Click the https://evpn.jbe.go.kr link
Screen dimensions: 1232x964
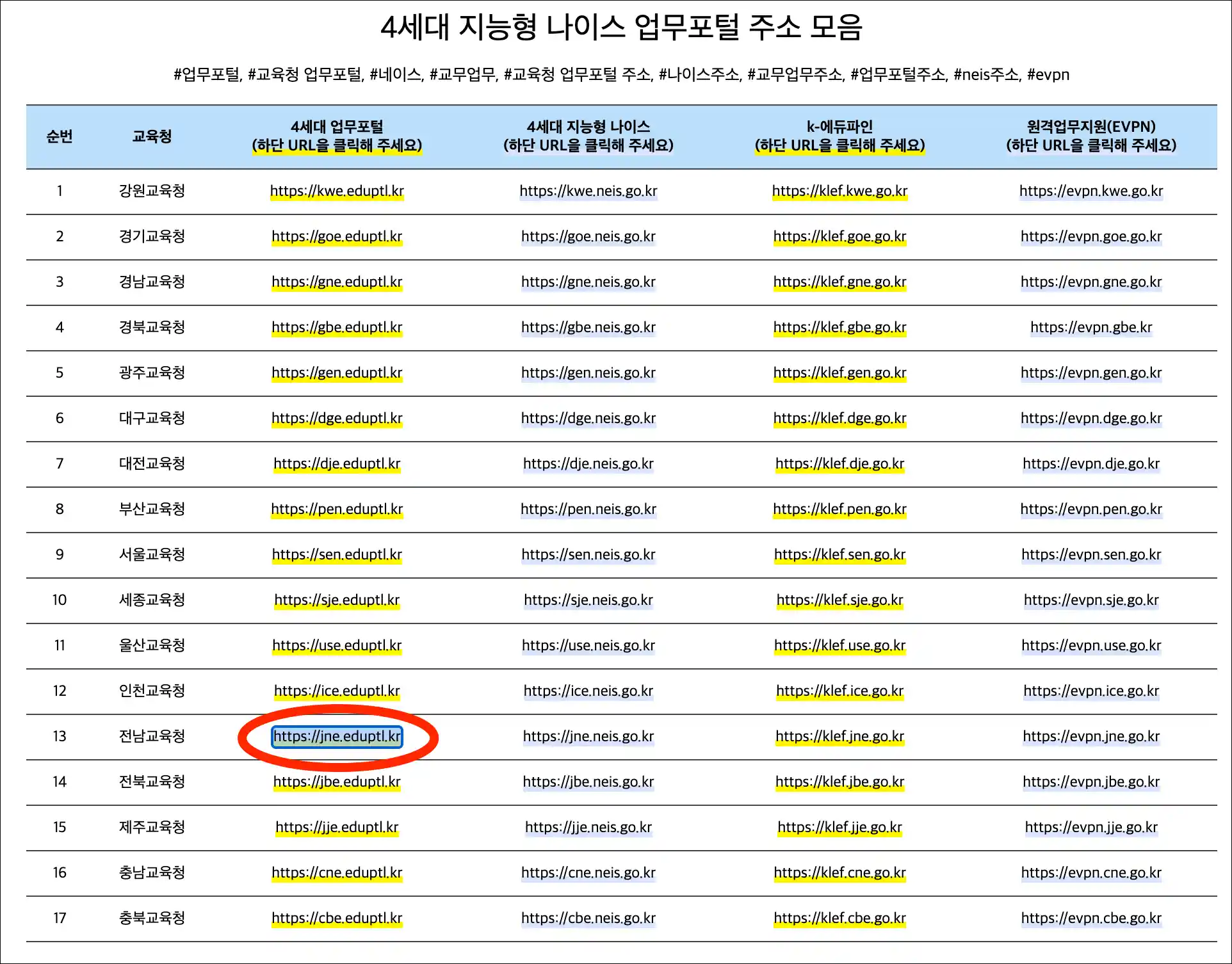click(x=1091, y=782)
